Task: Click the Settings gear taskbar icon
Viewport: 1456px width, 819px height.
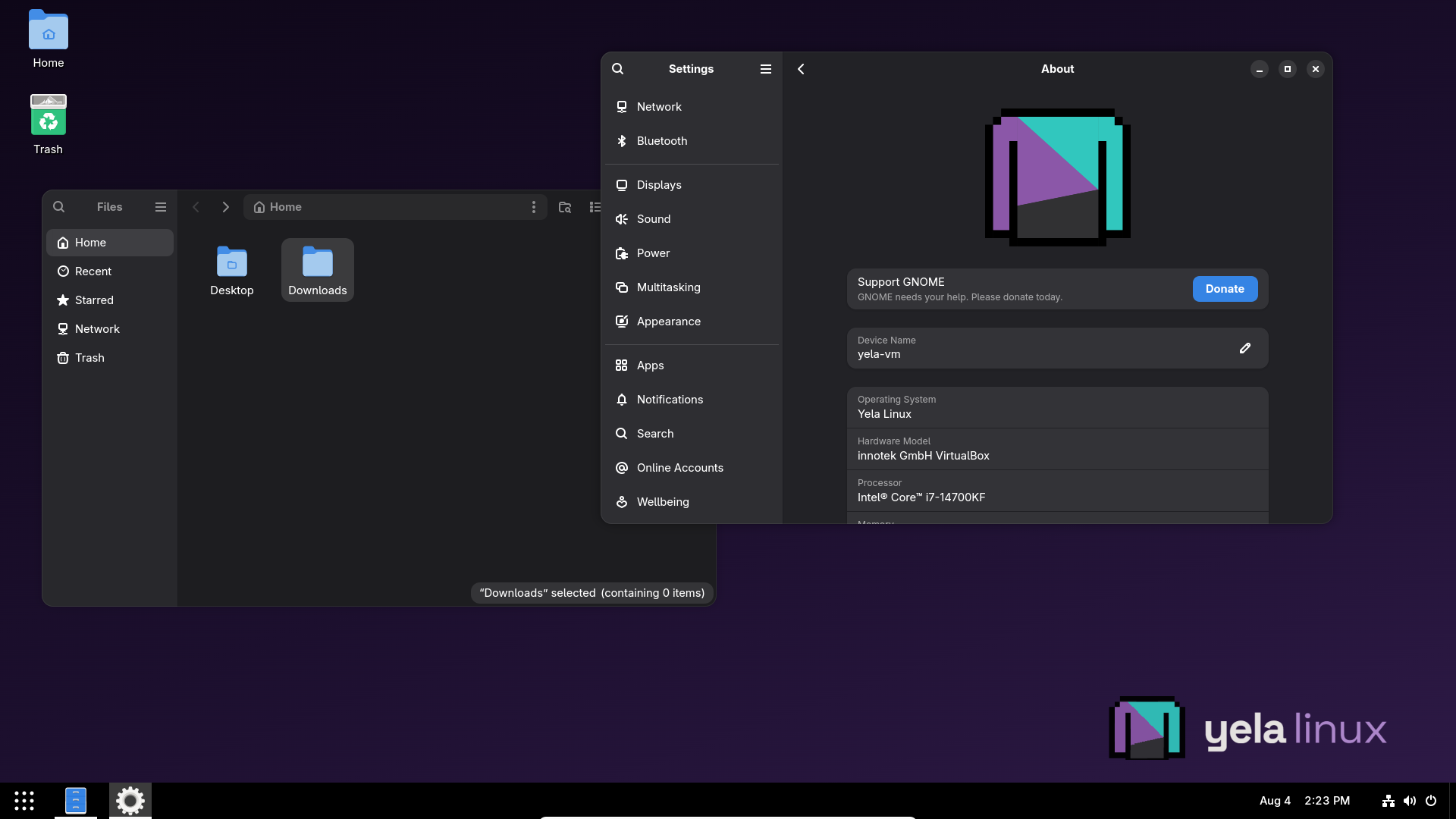Action: pos(130,801)
